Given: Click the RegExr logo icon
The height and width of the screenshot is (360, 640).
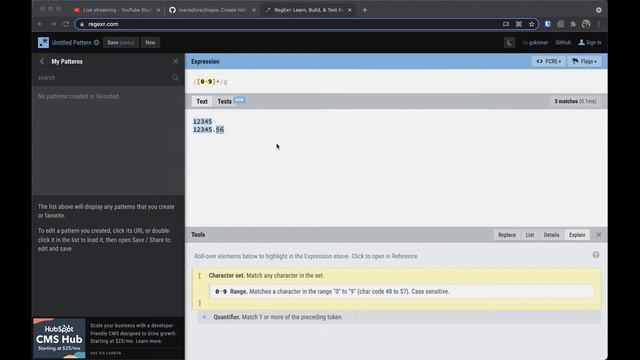Looking at the screenshot, I should tap(43, 42).
